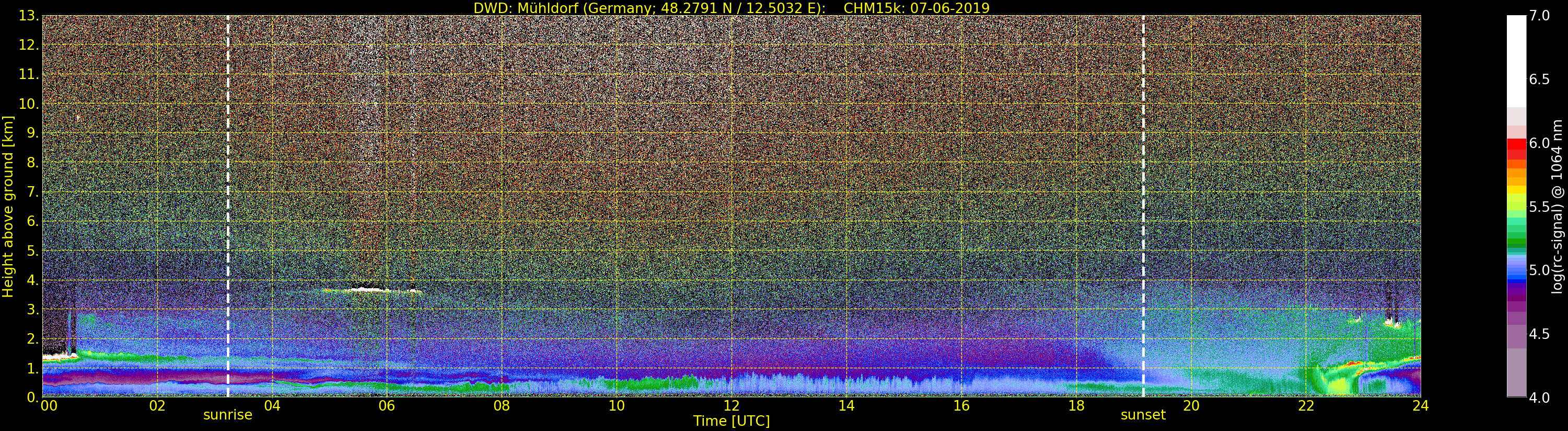Click the '16' tick on the time axis
The image size is (1568, 431).
coord(961,406)
